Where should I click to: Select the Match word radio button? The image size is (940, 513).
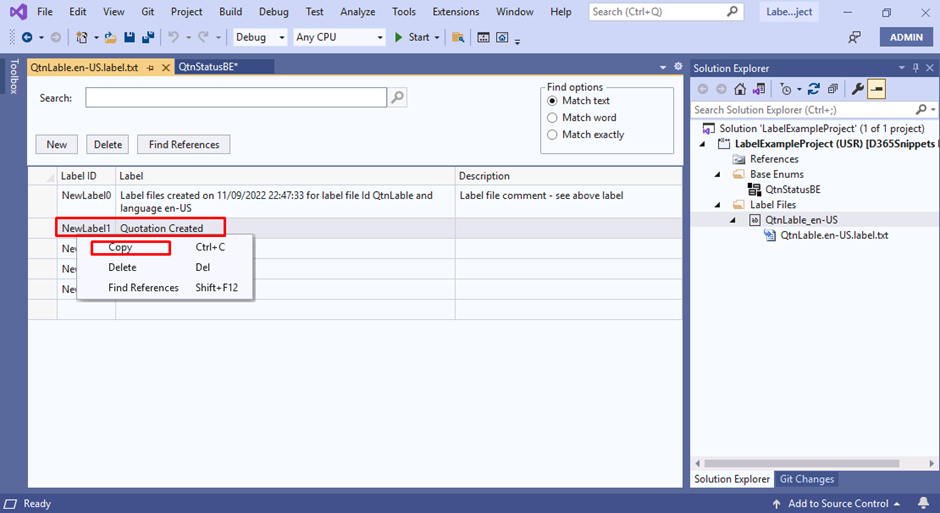click(552, 117)
